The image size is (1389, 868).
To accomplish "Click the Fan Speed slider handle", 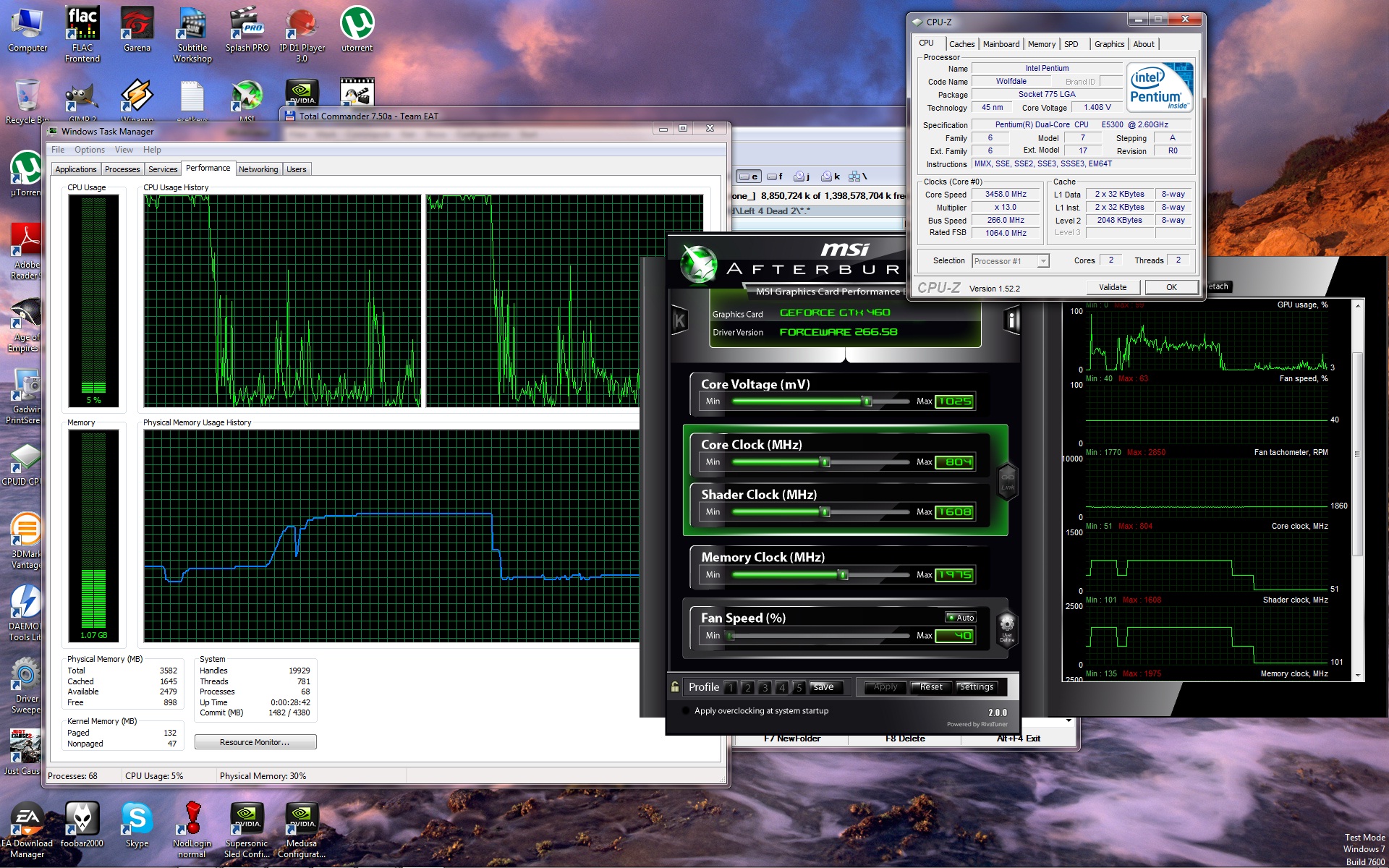I will click(x=731, y=635).
